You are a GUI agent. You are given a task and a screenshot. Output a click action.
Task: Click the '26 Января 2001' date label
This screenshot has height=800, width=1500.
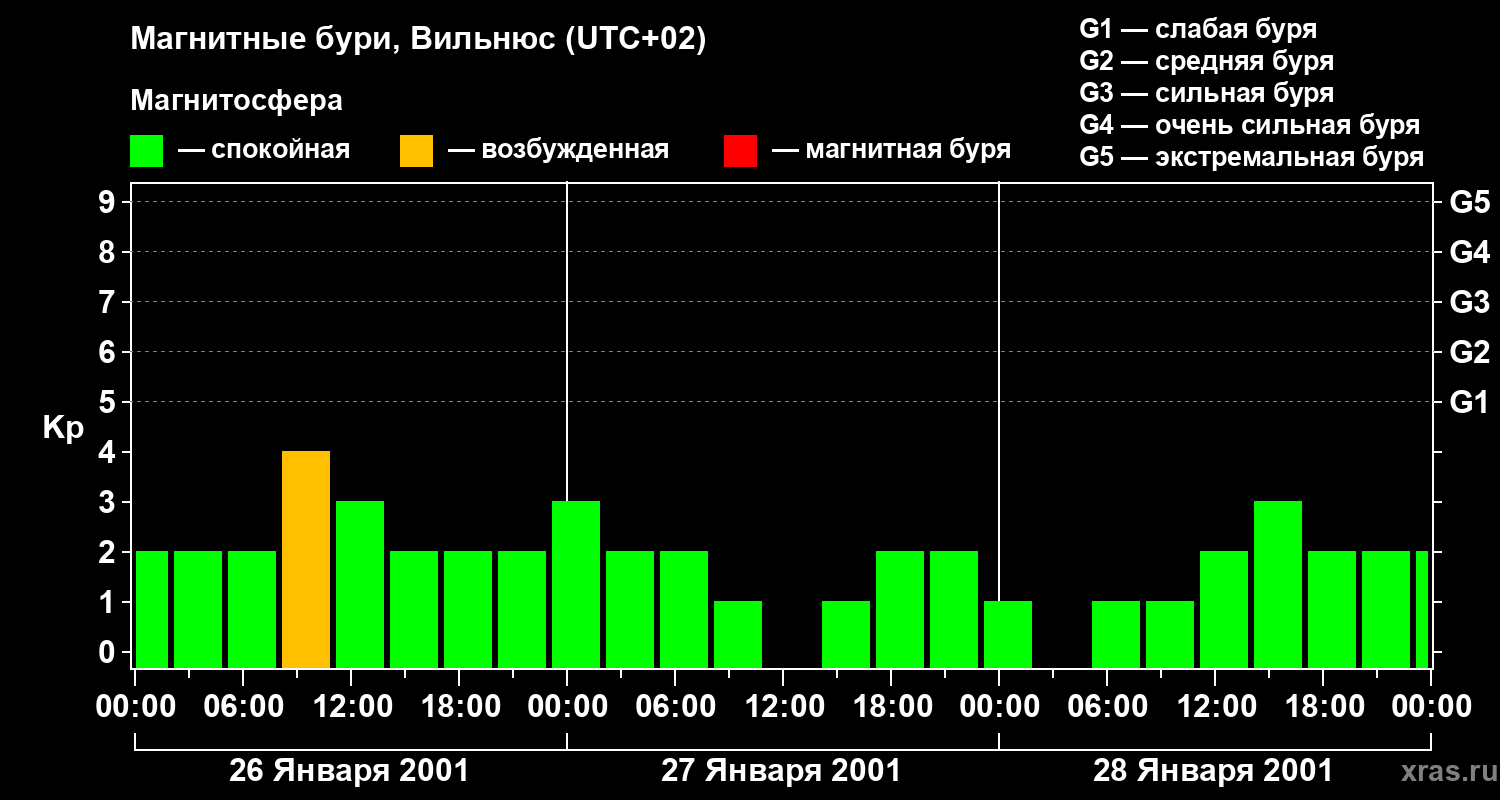tap(349, 771)
